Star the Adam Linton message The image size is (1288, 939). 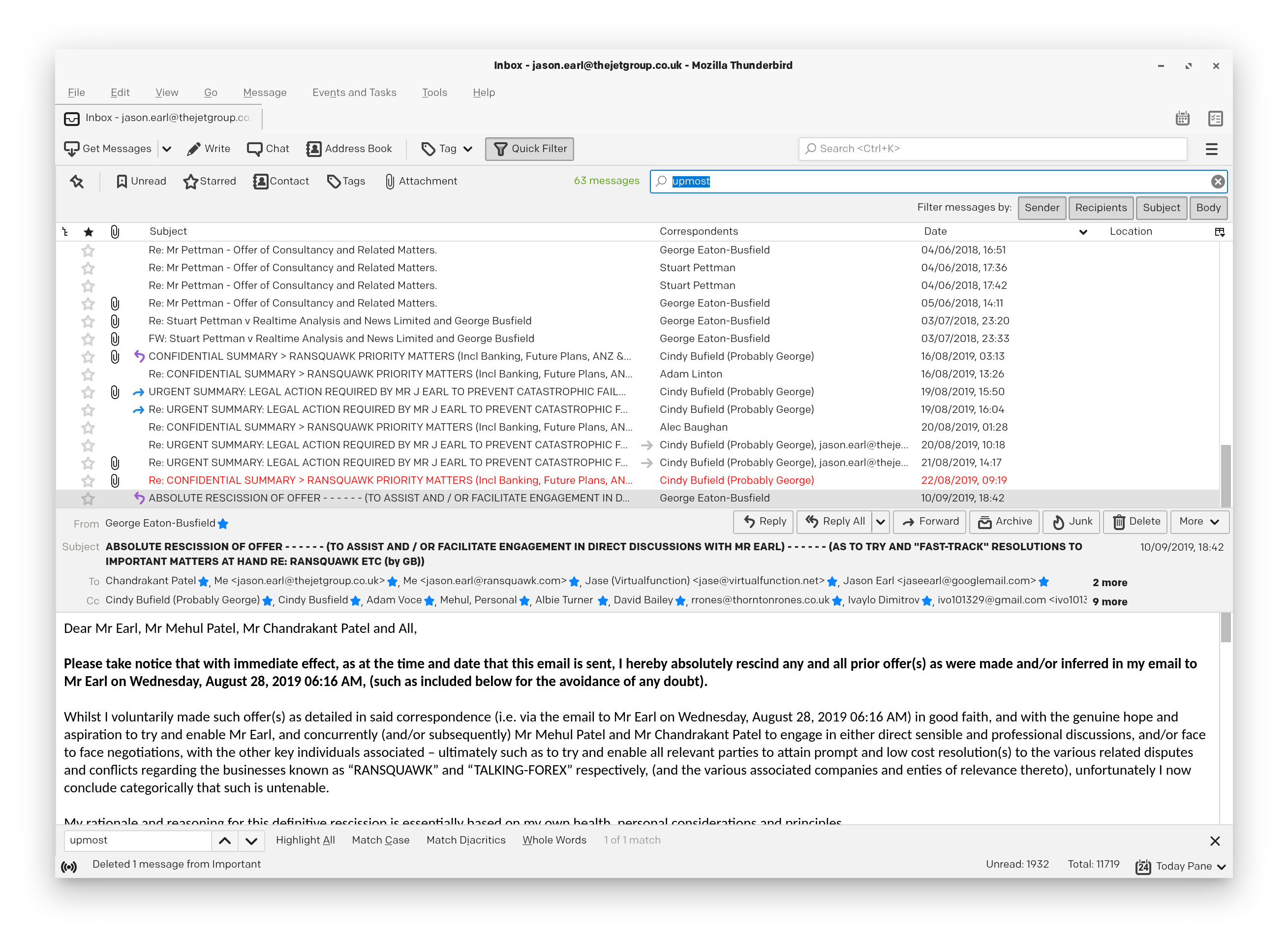click(x=88, y=374)
